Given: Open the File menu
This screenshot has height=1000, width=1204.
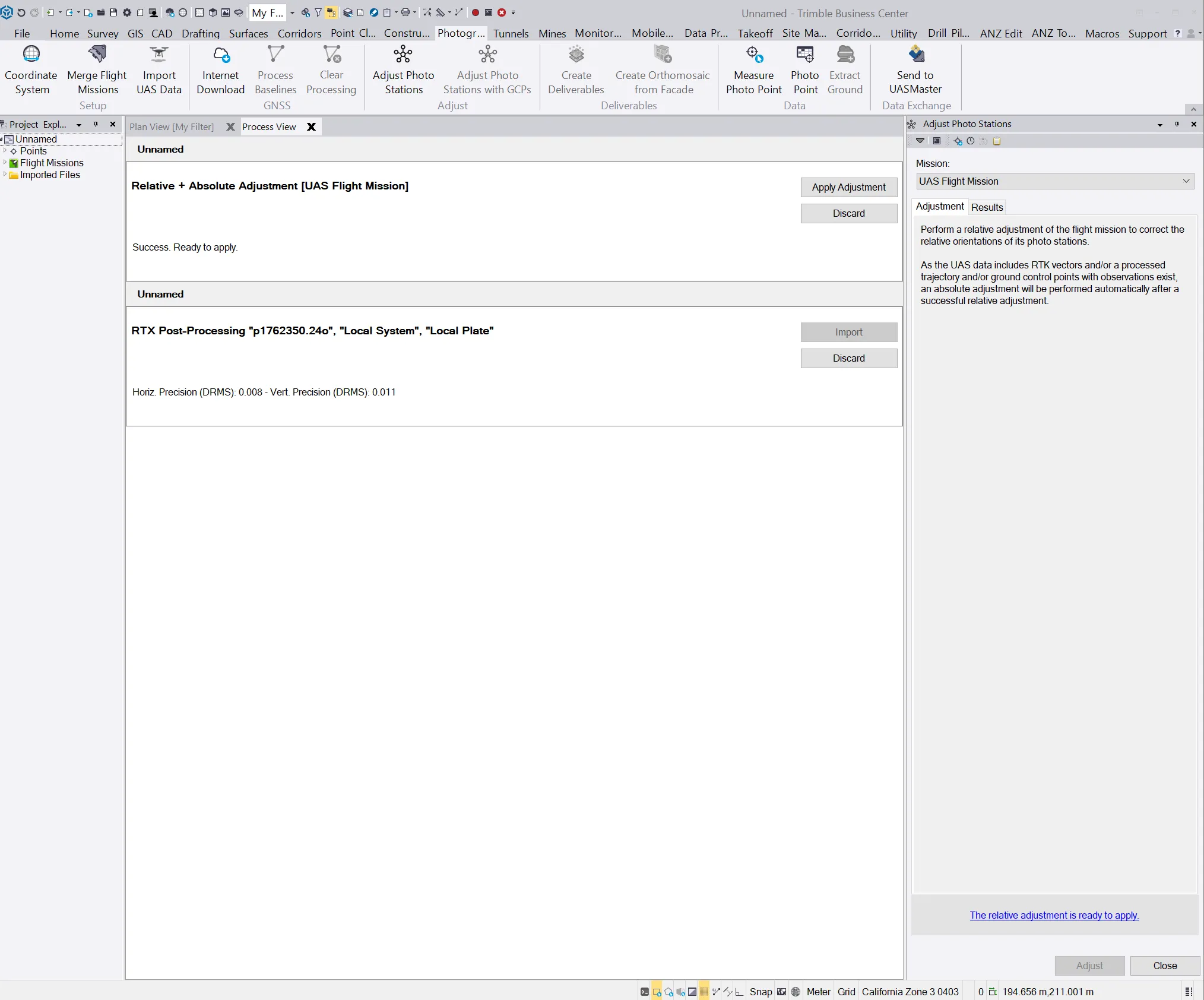Looking at the screenshot, I should (x=22, y=34).
